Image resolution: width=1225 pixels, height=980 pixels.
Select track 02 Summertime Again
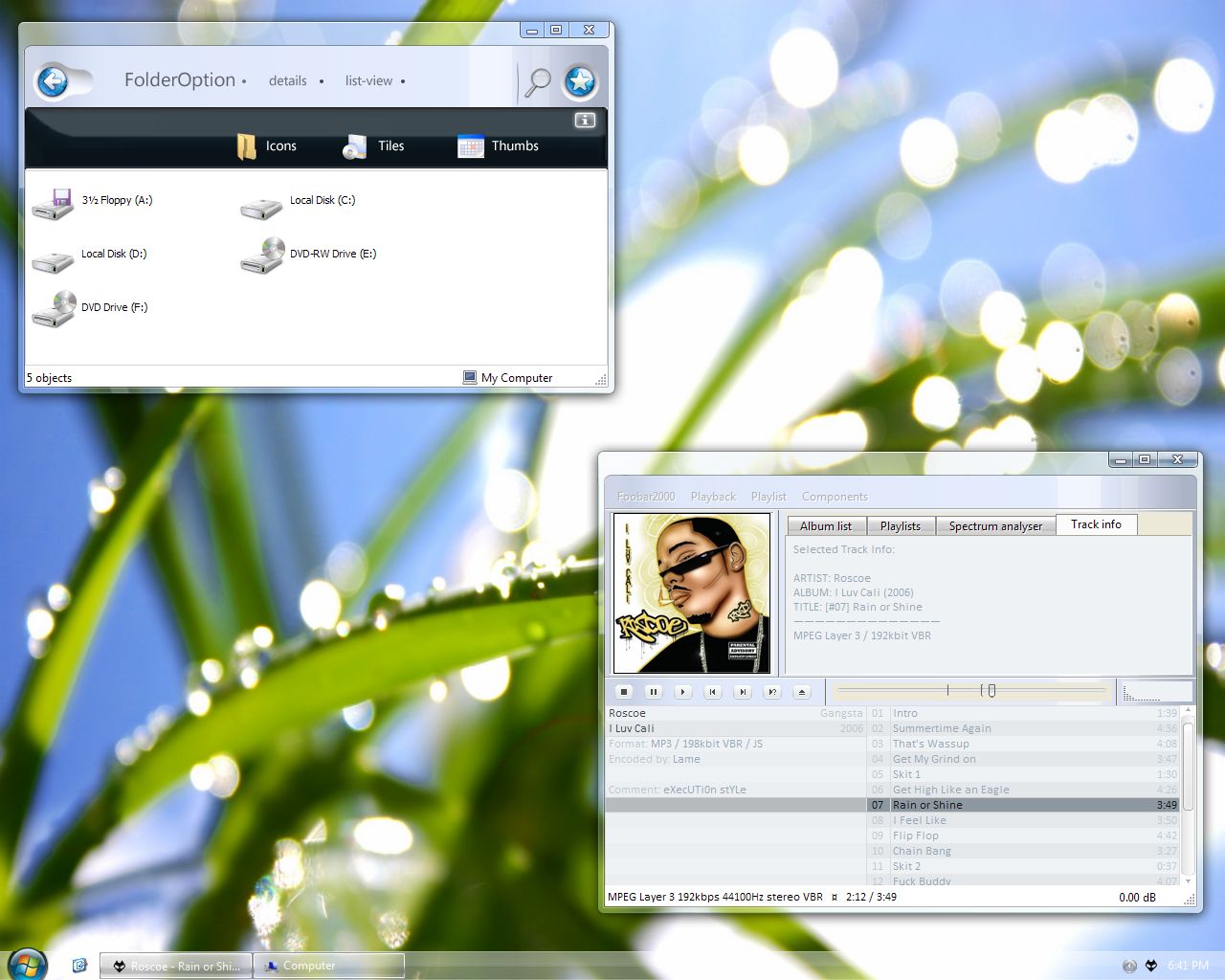1024,728
